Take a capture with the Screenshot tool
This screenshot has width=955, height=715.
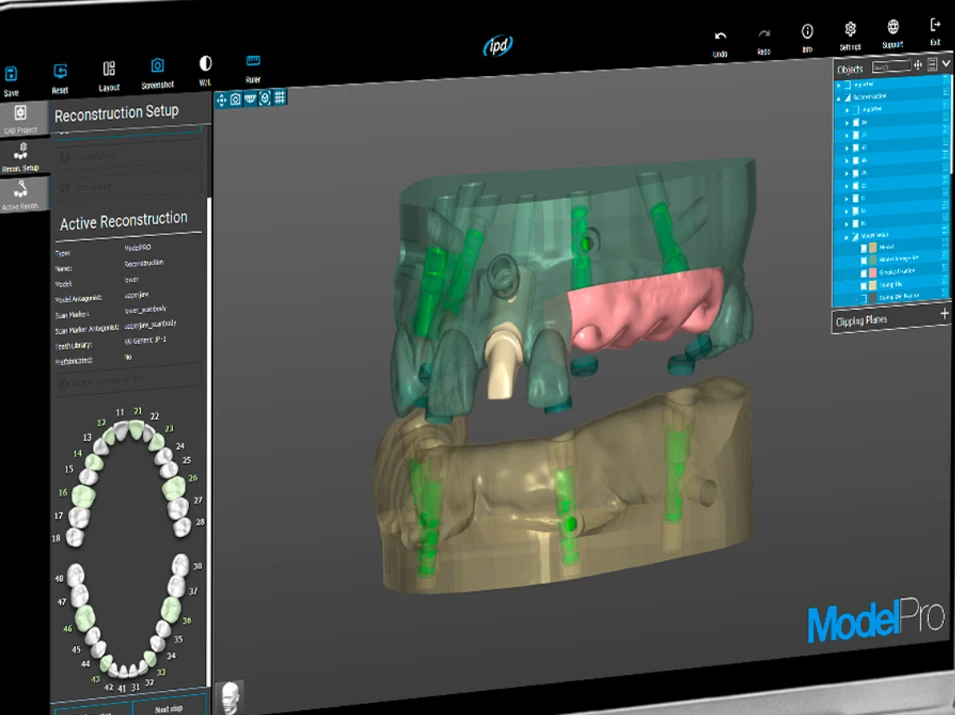157,66
